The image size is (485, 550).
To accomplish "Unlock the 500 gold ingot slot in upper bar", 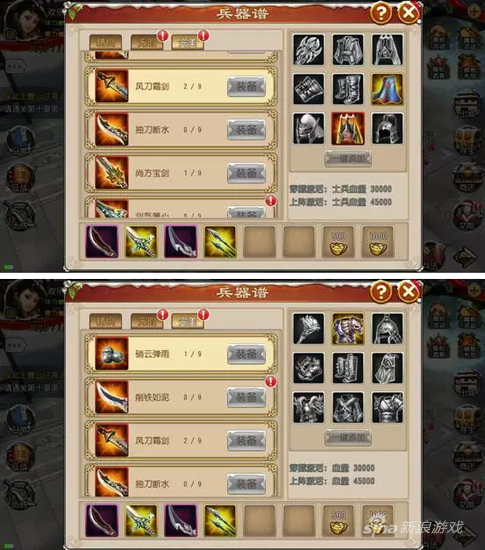I will coord(338,242).
